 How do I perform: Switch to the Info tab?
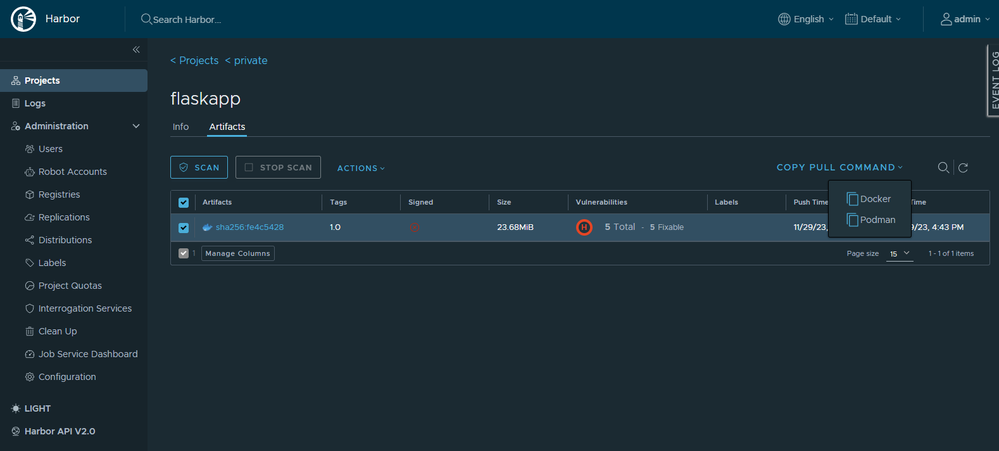pyautogui.click(x=180, y=127)
